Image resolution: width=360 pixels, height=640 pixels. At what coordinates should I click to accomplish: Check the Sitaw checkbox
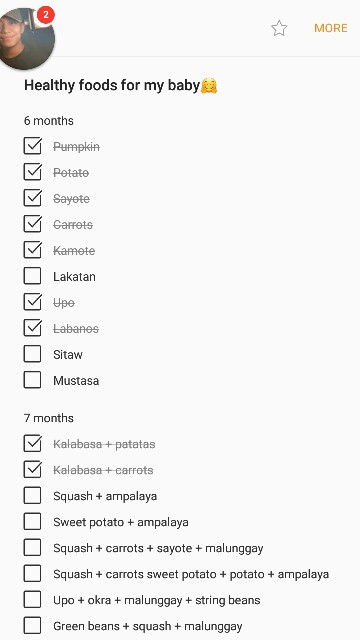point(33,354)
